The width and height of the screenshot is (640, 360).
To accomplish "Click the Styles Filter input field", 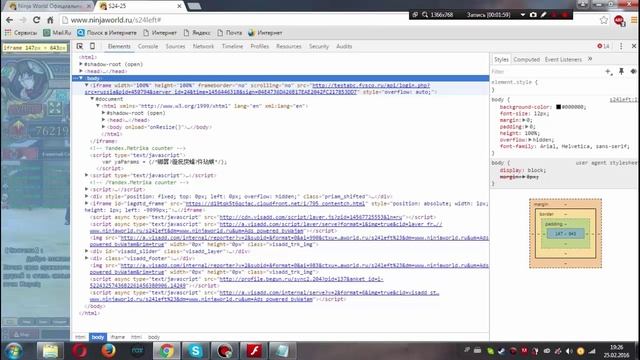I will [x=547, y=71].
